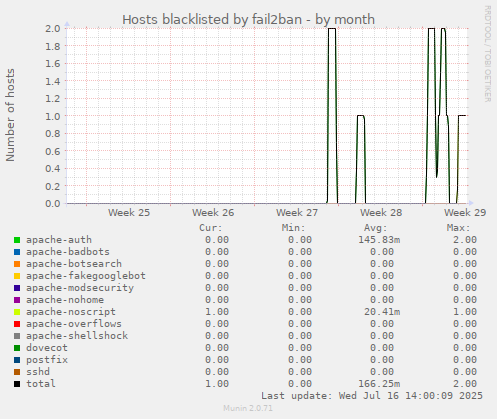Click the '2.0' y-axis tick label
Viewport: 497px width, 419px height.
(x=53, y=28)
